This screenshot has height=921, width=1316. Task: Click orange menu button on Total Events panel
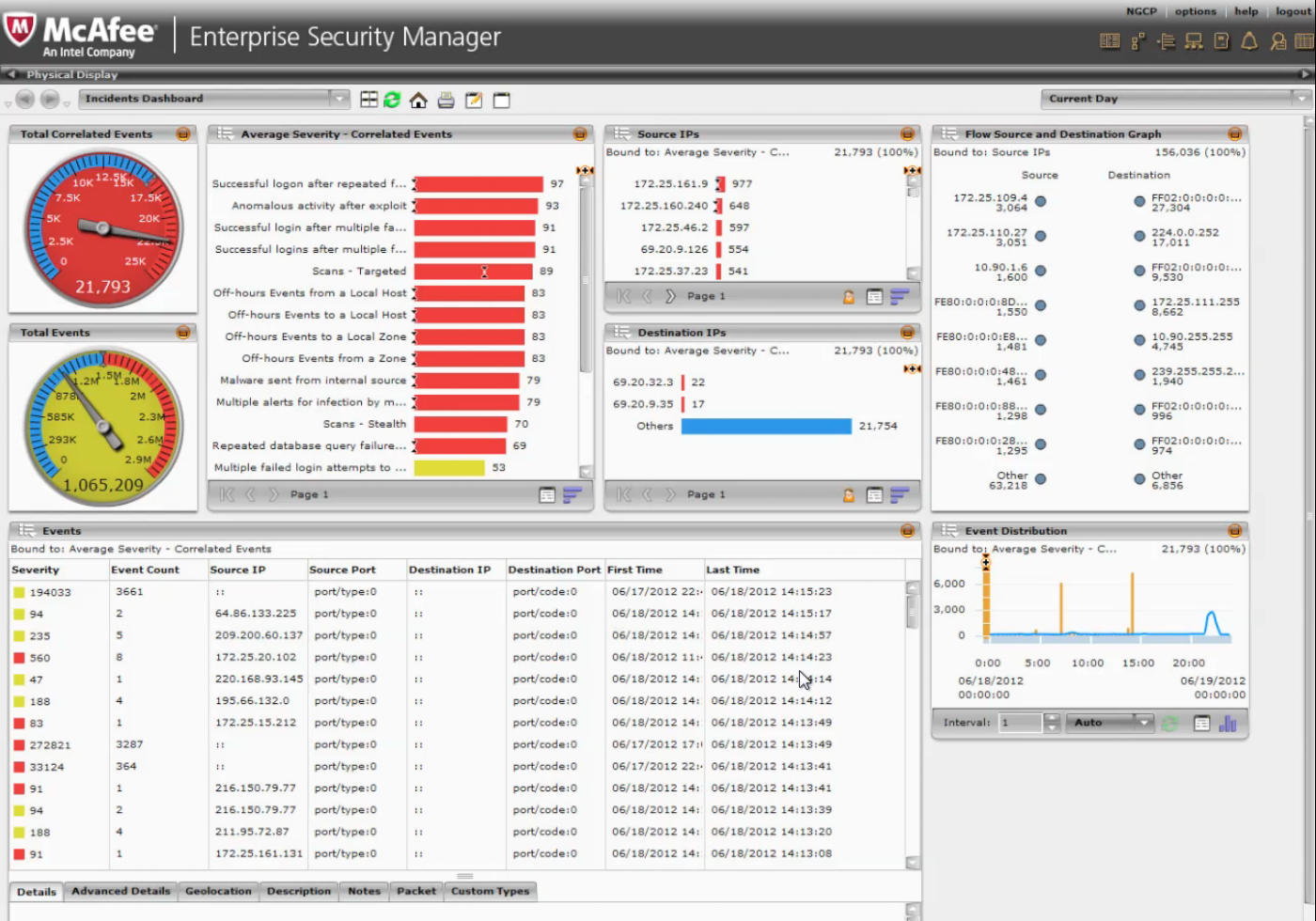(183, 333)
